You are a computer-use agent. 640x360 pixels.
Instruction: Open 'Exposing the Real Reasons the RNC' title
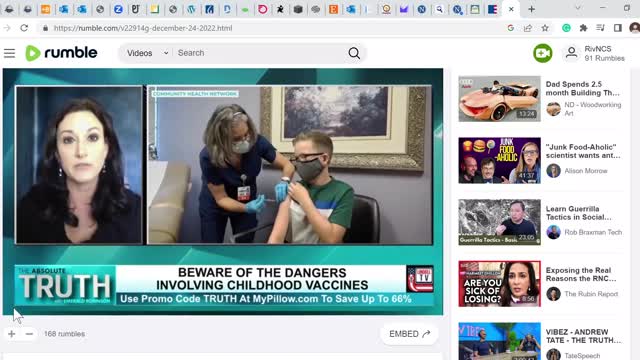click(581, 274)
